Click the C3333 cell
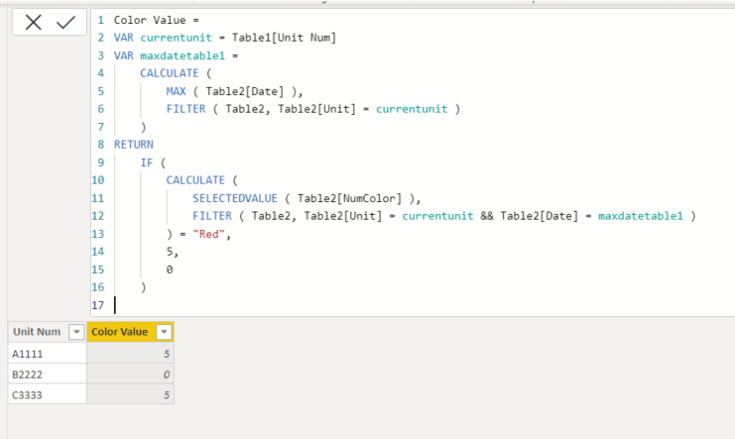Image resolution: width=735 pixels, height=439 pixels. coord(47,395)
